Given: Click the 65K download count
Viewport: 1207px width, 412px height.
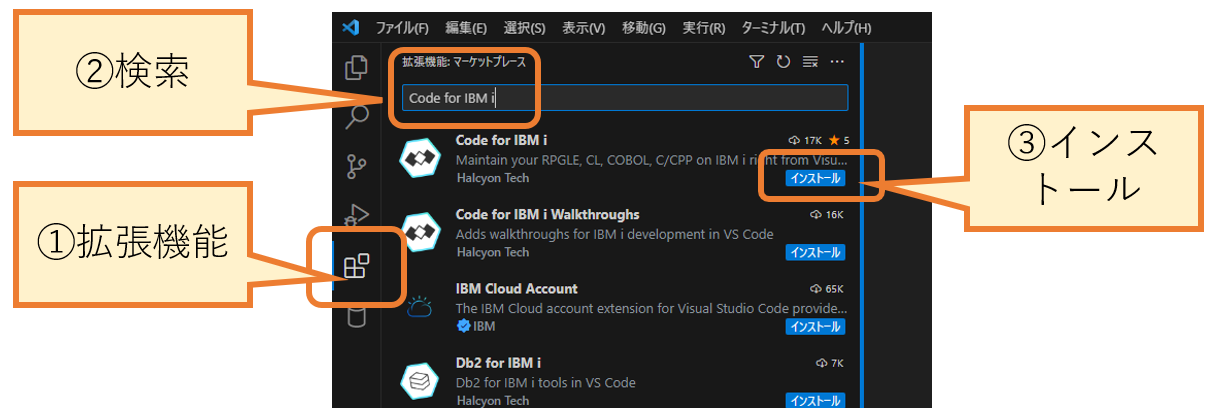Looking at the screenshot, I should point(827,289).
